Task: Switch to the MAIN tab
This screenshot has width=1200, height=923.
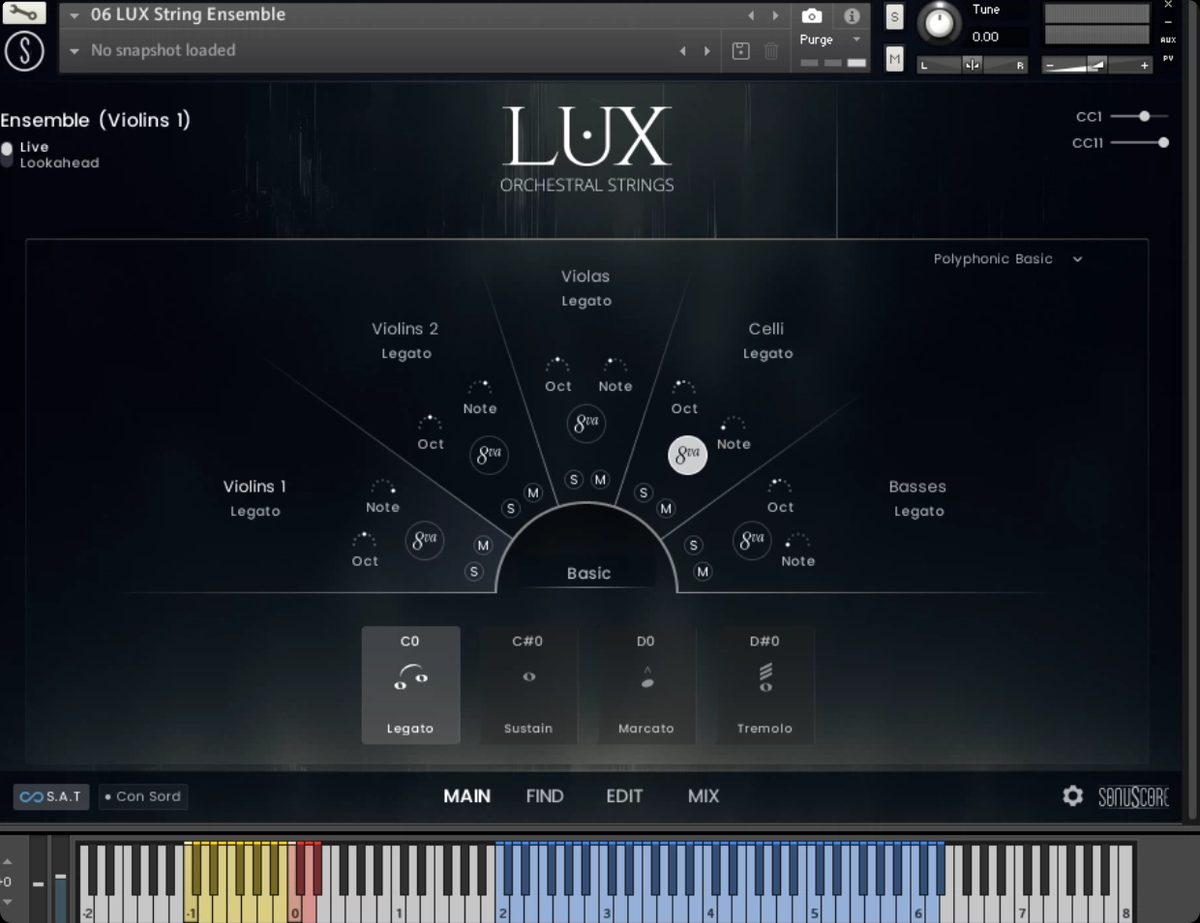Action: (467, 796)
